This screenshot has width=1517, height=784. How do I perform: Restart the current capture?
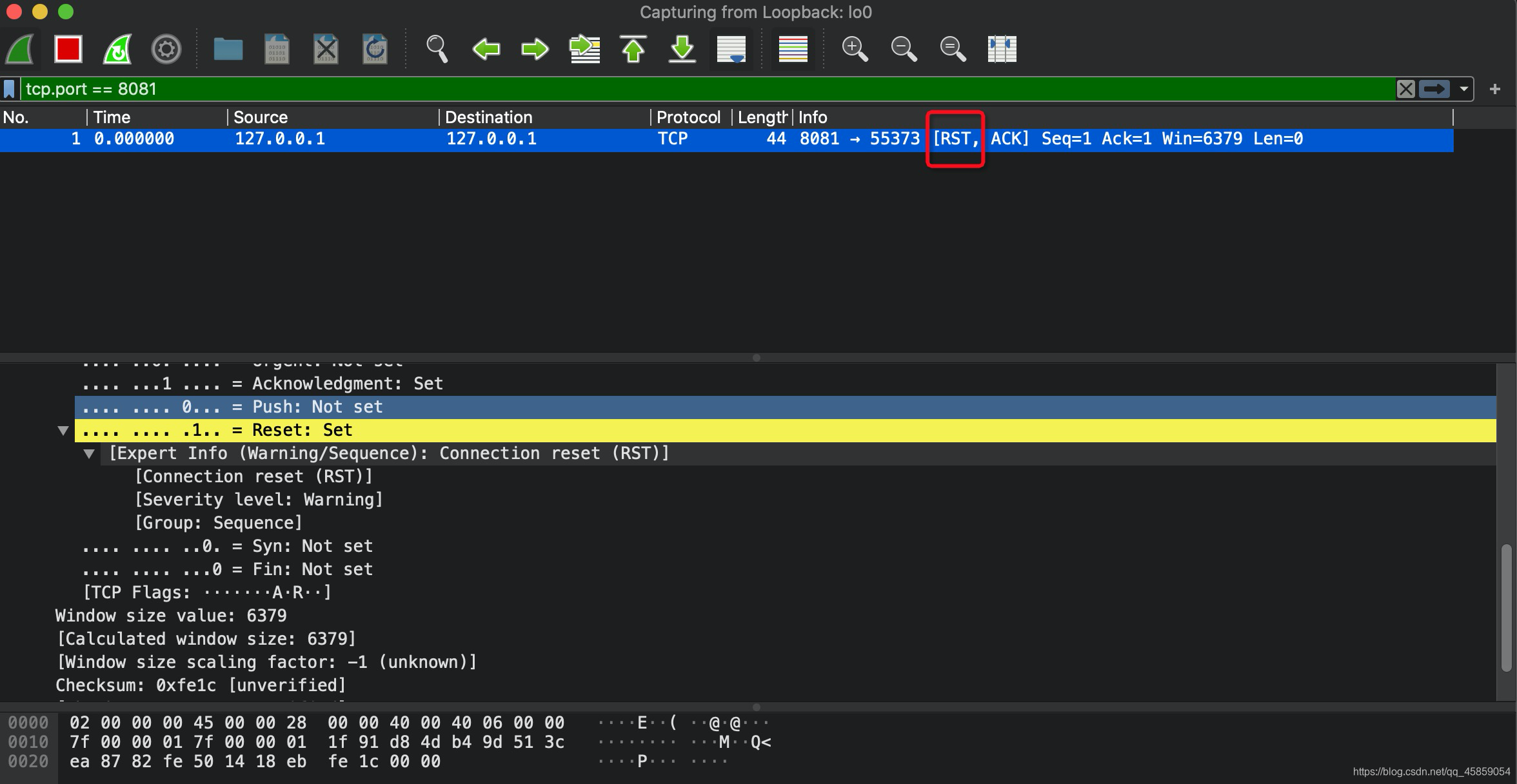[x=117, y=49]
